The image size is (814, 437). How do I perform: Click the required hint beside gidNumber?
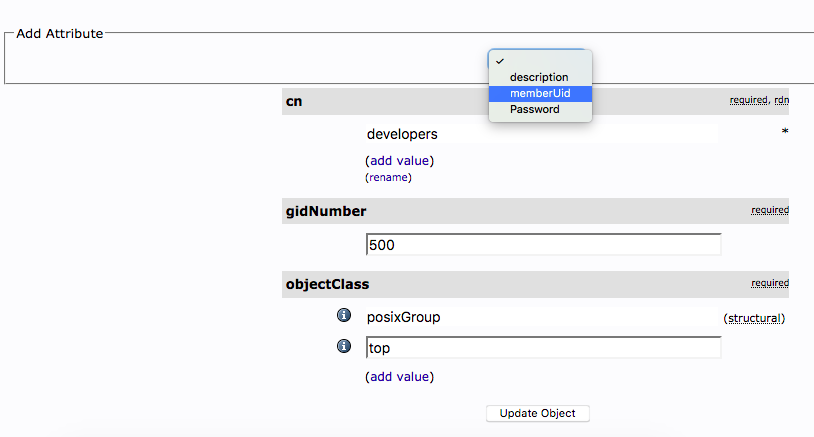click(x=769, y=210)
